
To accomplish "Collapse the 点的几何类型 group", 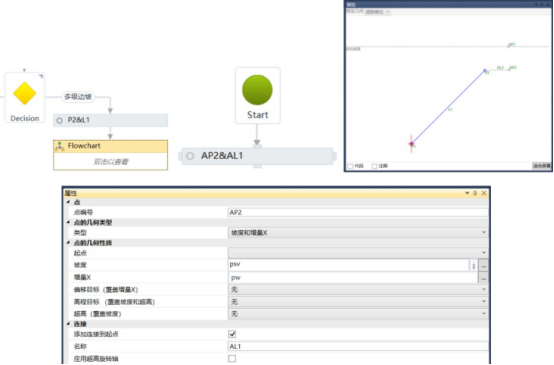I will pos(69,222).
